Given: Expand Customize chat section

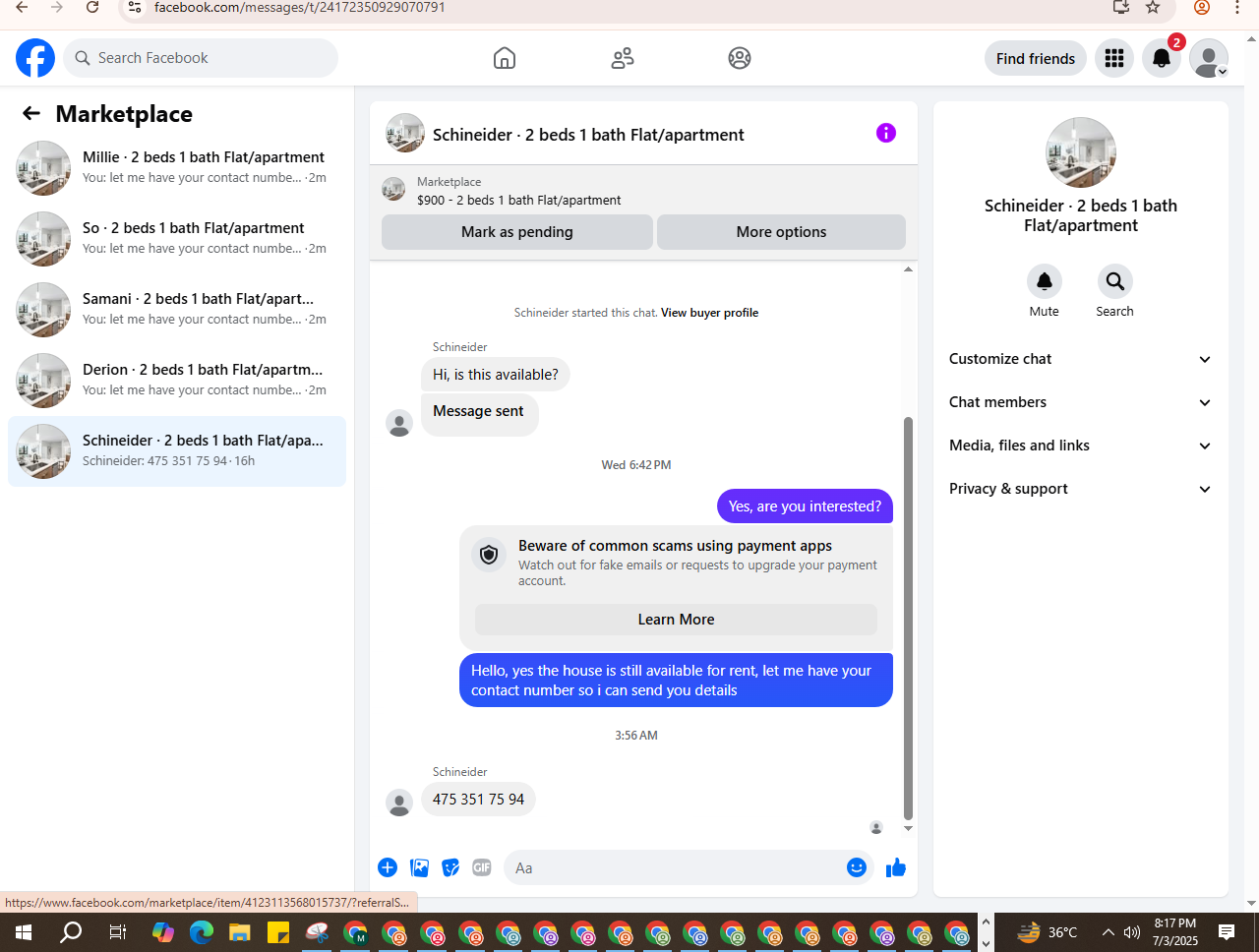Looking at the screenshot, I should (x=1081, y=359).
